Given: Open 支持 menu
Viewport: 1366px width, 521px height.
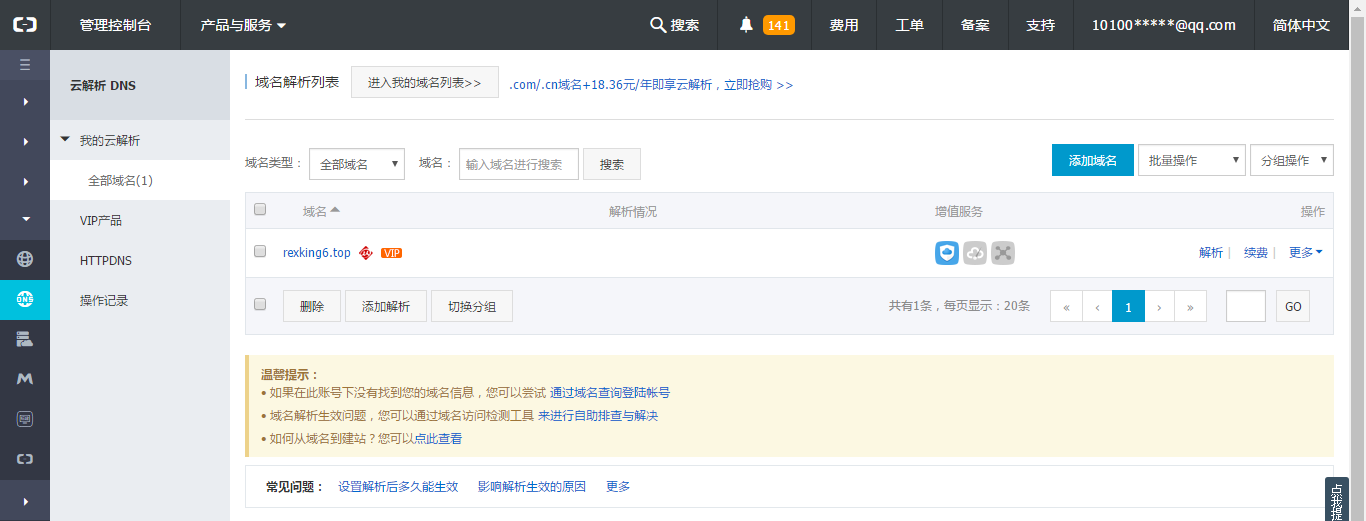Looking at the screenshot, I should [x=1041, y=25].
